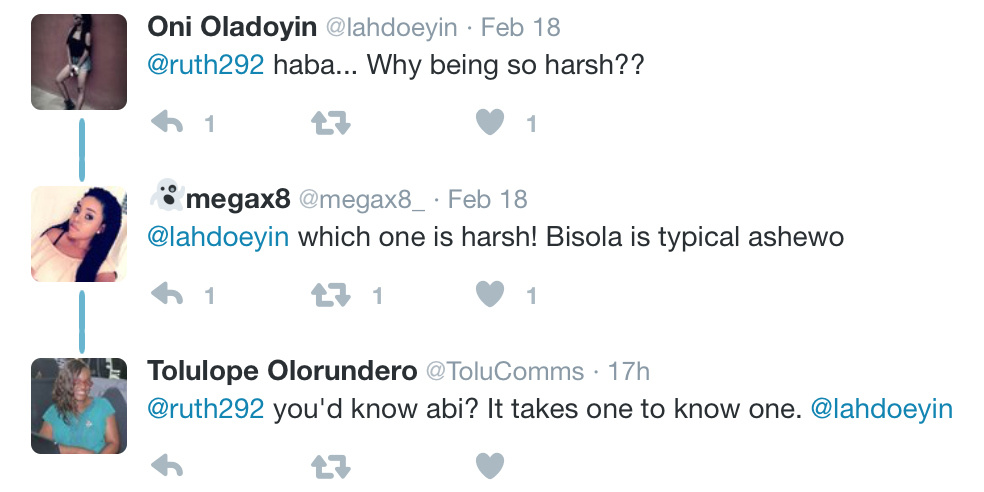The image size is (984, 492).
Task: Open megax8's profile avatar
Action: pyautogui.click(x=79, y=234)
